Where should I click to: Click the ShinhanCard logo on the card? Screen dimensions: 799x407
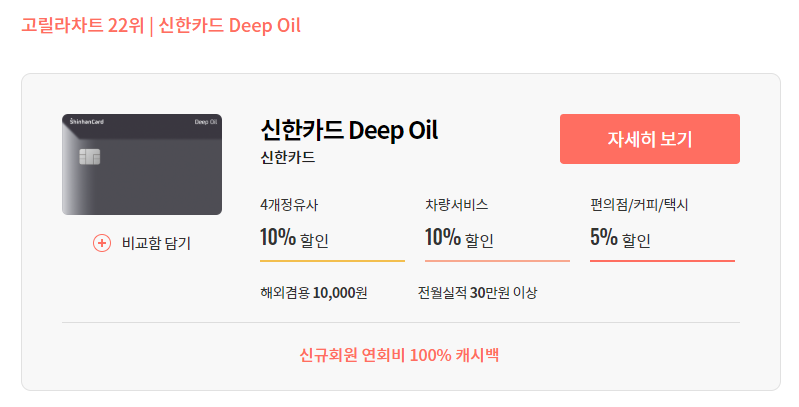[87, 122]
